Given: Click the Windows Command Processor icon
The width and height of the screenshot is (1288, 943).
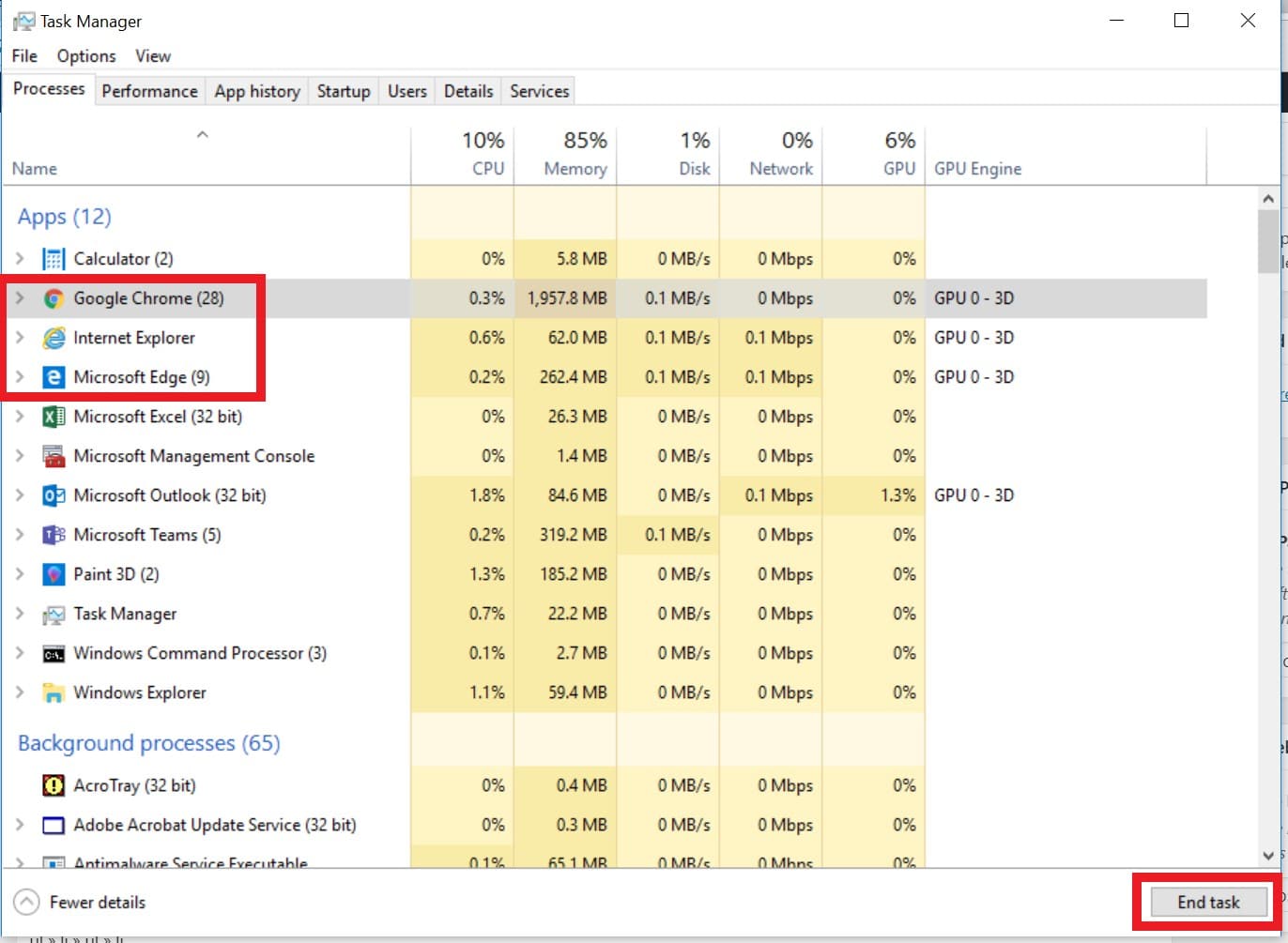Looking at the screenshot, I should [x=54, y=654].
